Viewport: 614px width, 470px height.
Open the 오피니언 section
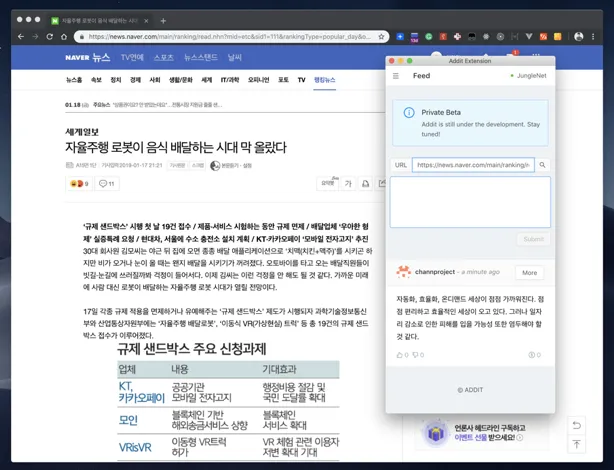[x=258, y=80]
